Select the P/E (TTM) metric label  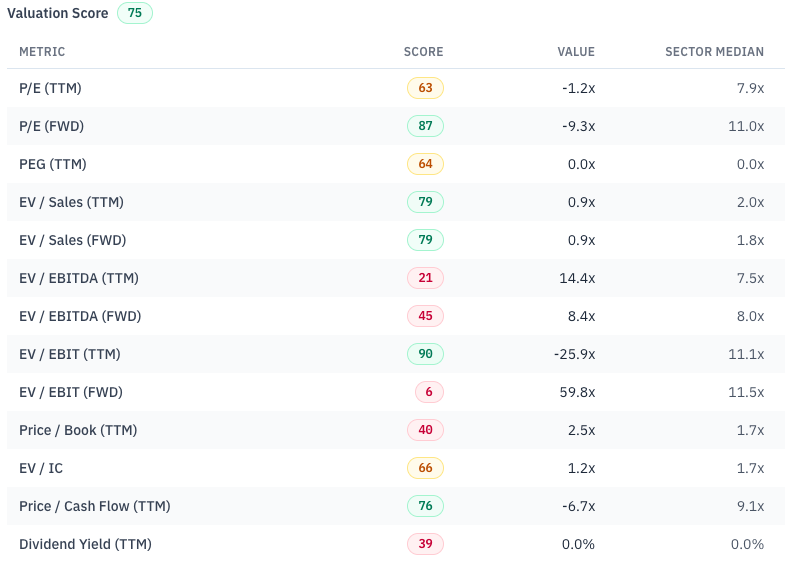click(50, 88)
